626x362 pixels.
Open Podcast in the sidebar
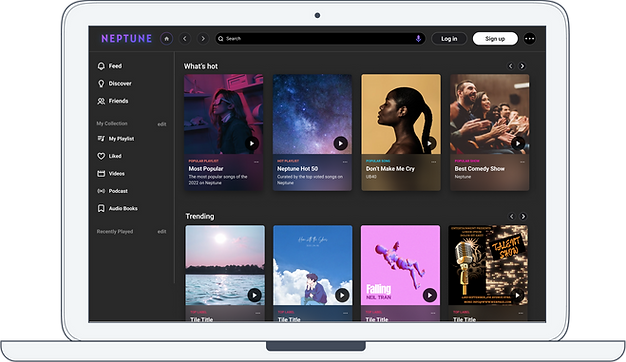(113, 191)
